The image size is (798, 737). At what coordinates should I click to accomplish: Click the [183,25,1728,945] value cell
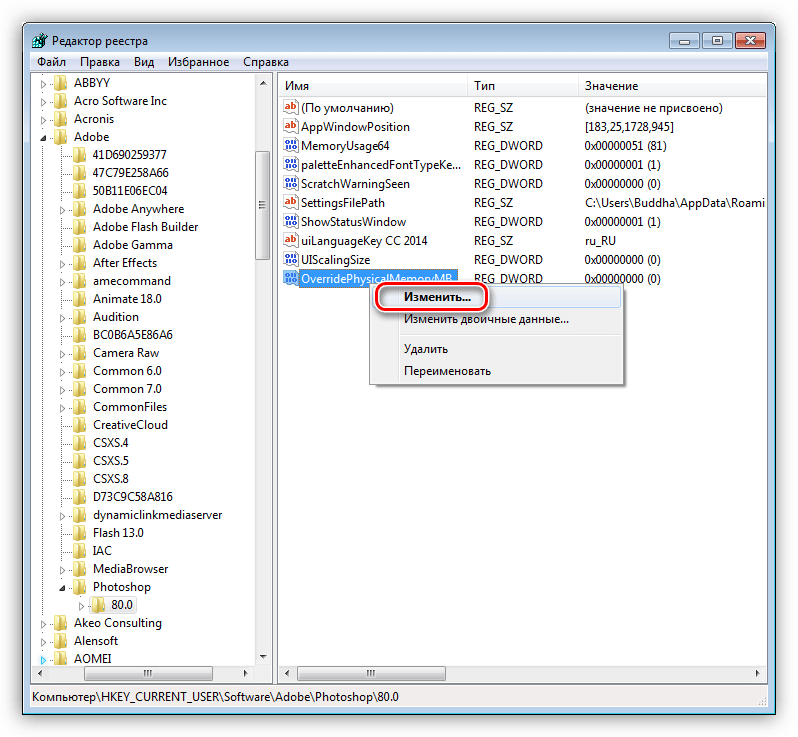(629, 127)
